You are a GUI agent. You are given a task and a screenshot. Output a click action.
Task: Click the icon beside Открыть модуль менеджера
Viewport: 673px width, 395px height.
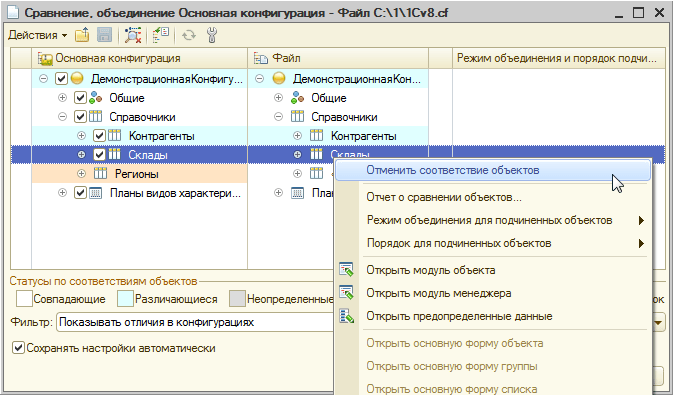pos(346,293)
